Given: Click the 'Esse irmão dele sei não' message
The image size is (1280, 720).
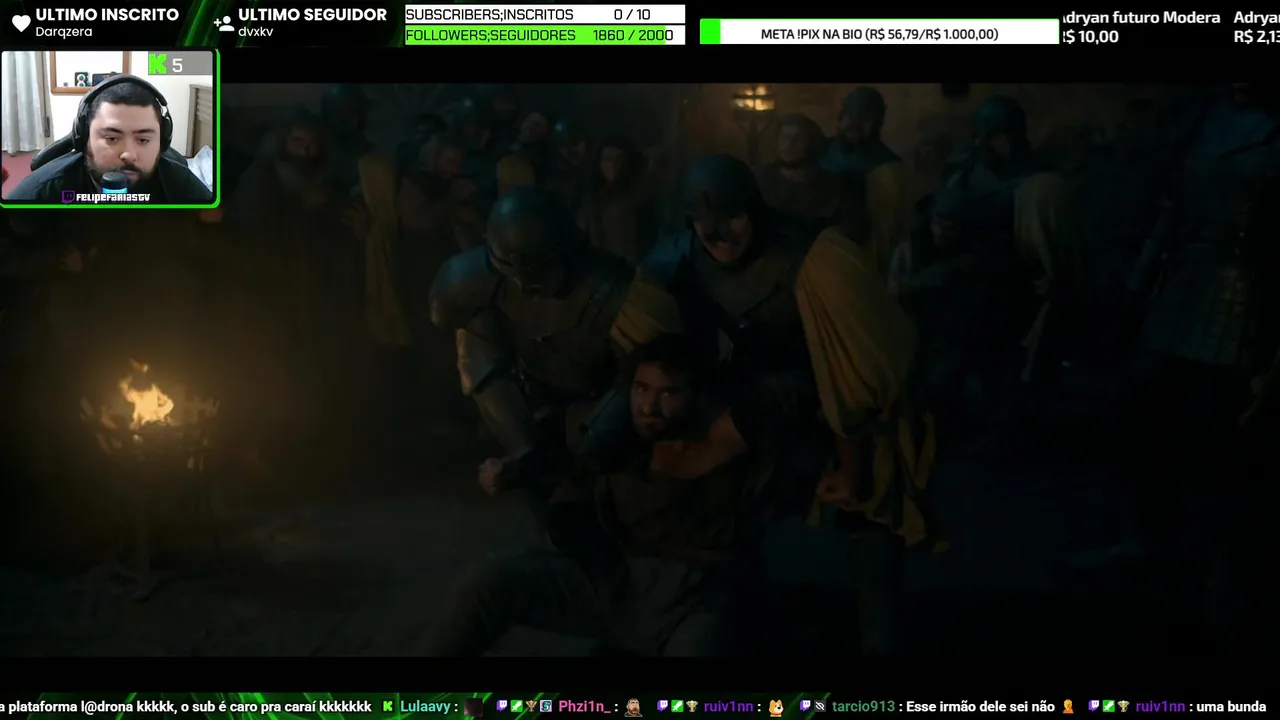Looking at the screenshot, I should [980, 706].
